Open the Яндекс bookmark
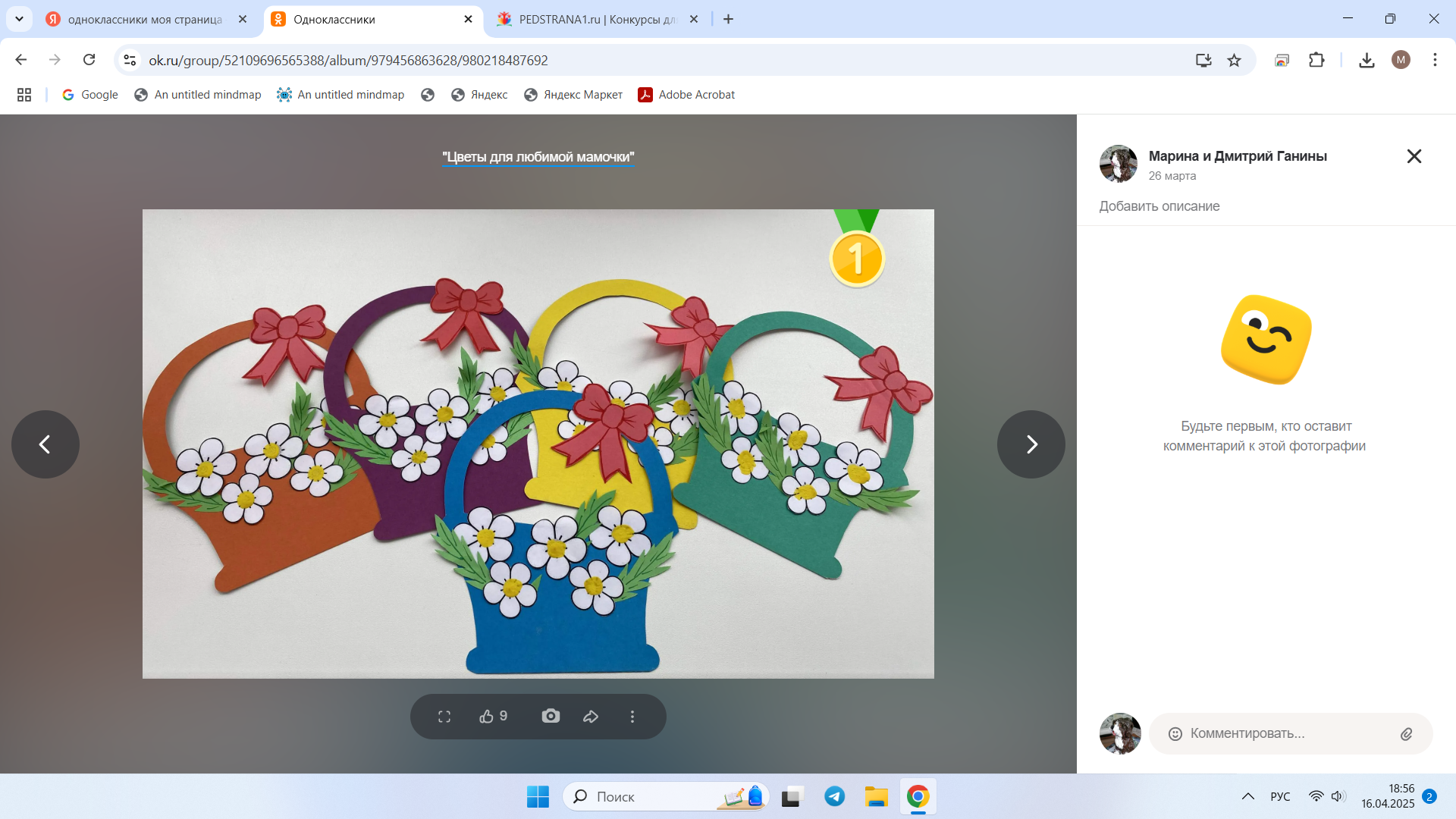 coord(479,95)
